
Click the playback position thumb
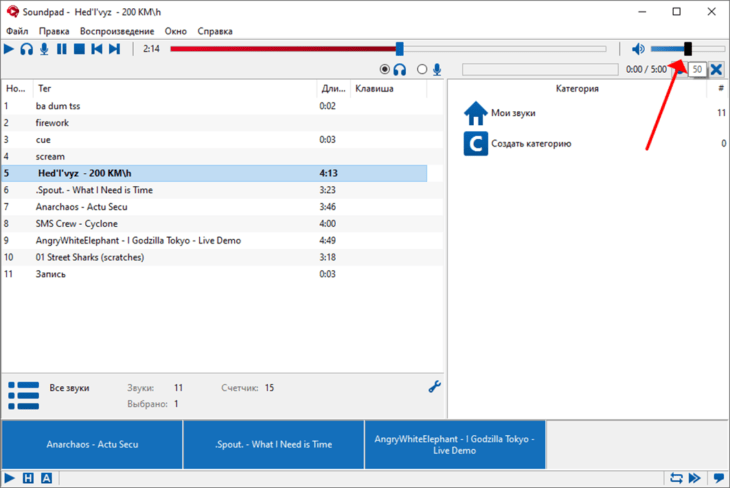pyautogui.click(x=399, y=48)
